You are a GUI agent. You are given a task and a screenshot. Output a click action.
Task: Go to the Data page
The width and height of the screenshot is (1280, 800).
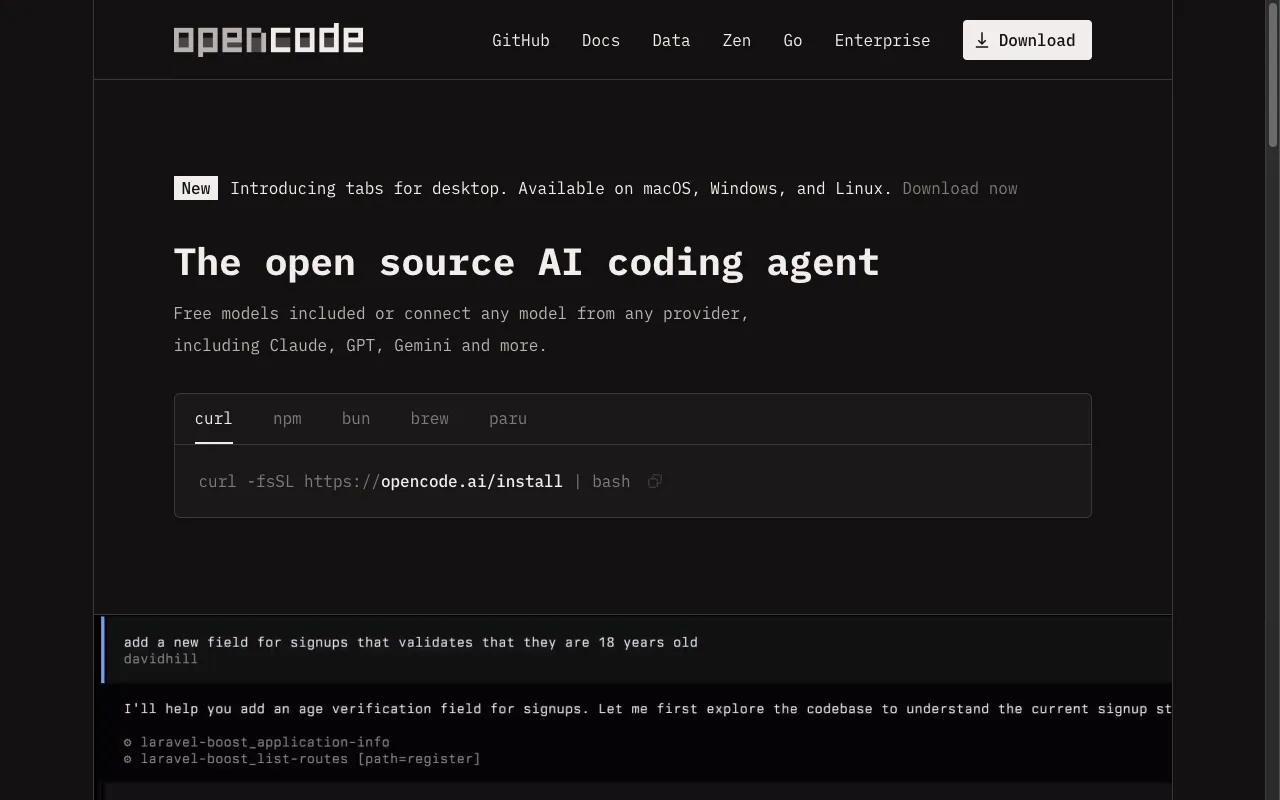pos(671,40)
